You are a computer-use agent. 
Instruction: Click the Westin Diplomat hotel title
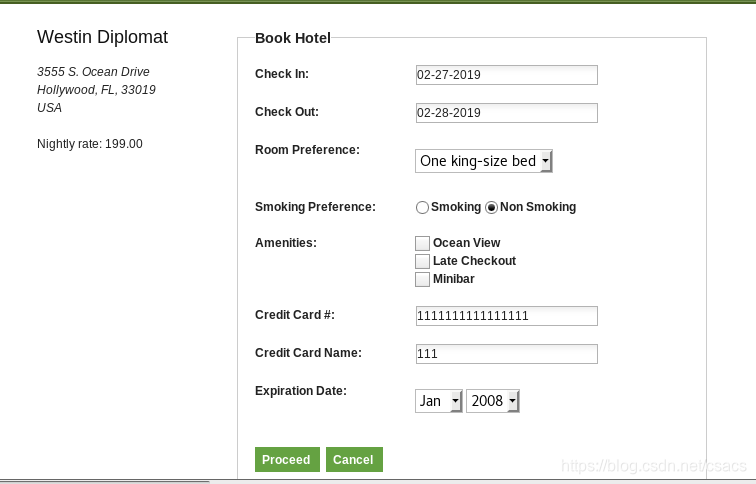(x=102, y=37)
